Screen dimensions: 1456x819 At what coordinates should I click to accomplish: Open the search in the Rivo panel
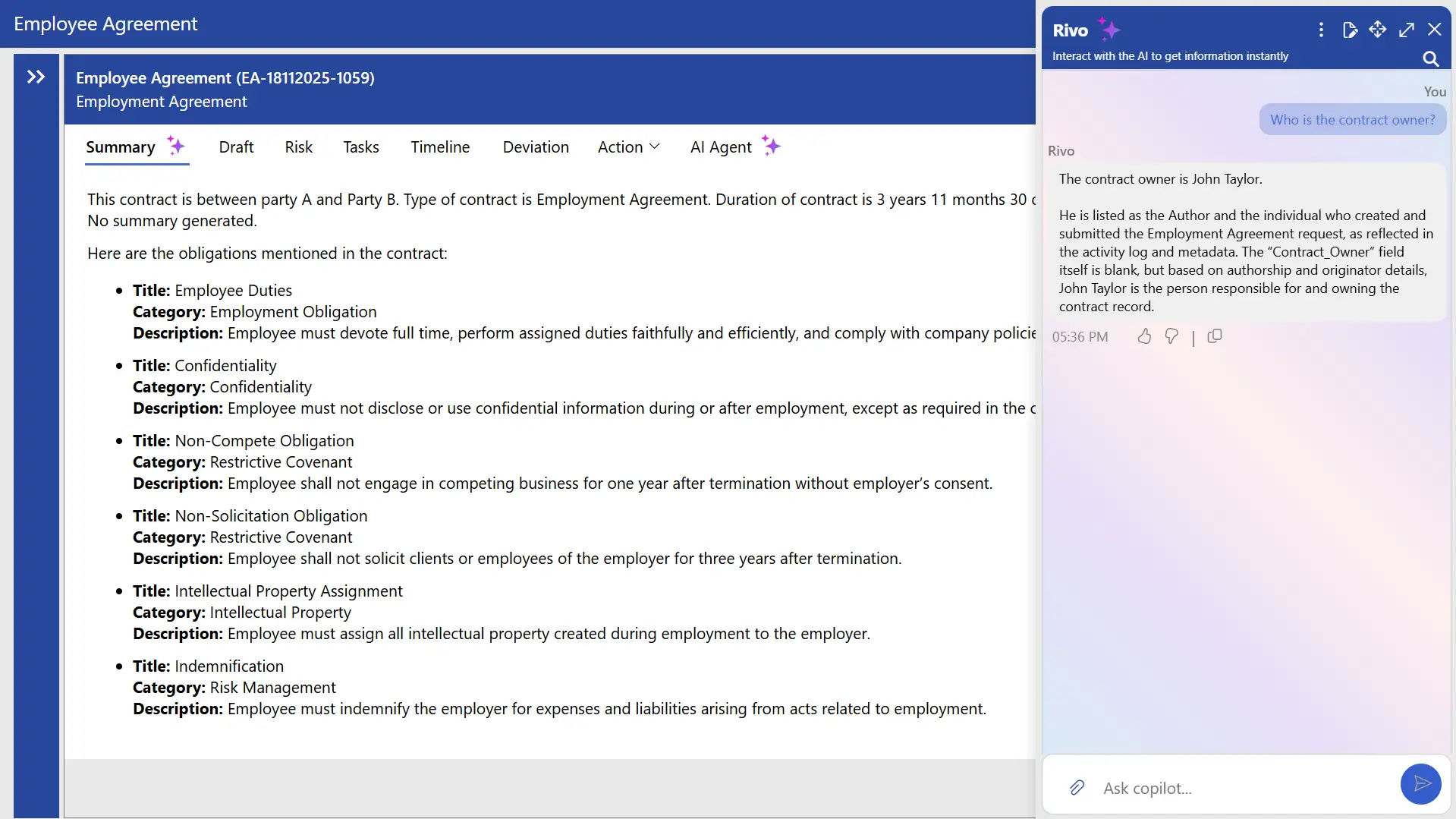coord(1429,58)
